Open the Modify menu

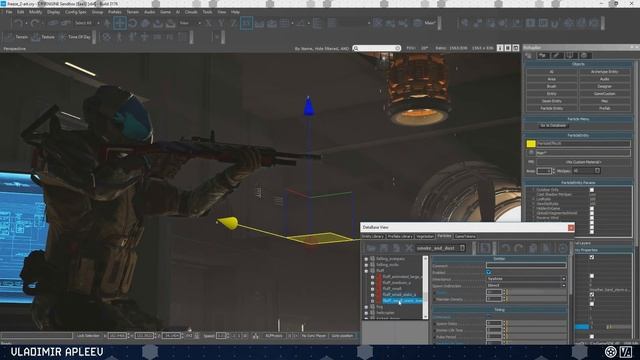click(35, 12)
